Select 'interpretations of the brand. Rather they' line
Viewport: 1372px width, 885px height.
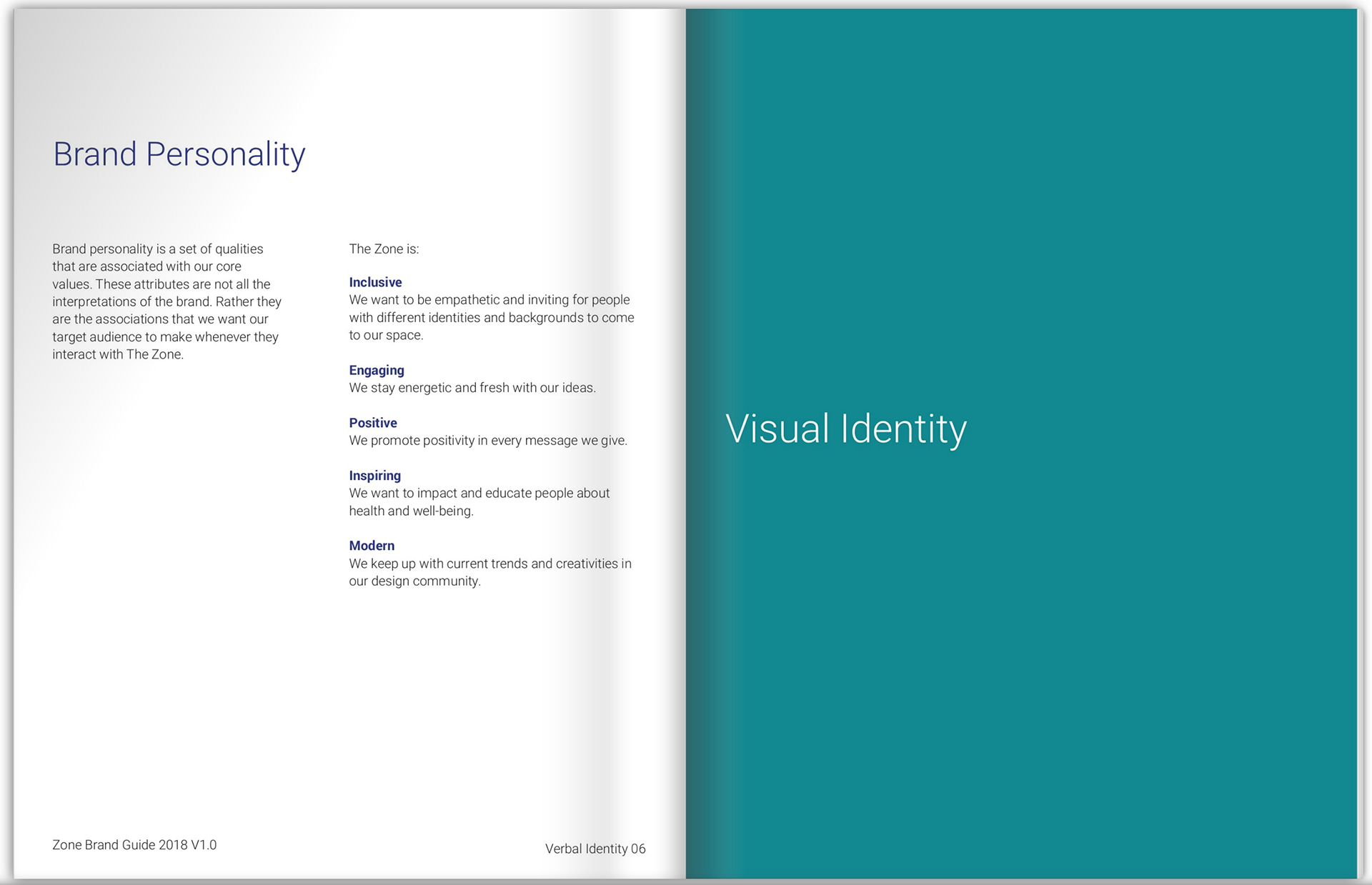point(166,301)
